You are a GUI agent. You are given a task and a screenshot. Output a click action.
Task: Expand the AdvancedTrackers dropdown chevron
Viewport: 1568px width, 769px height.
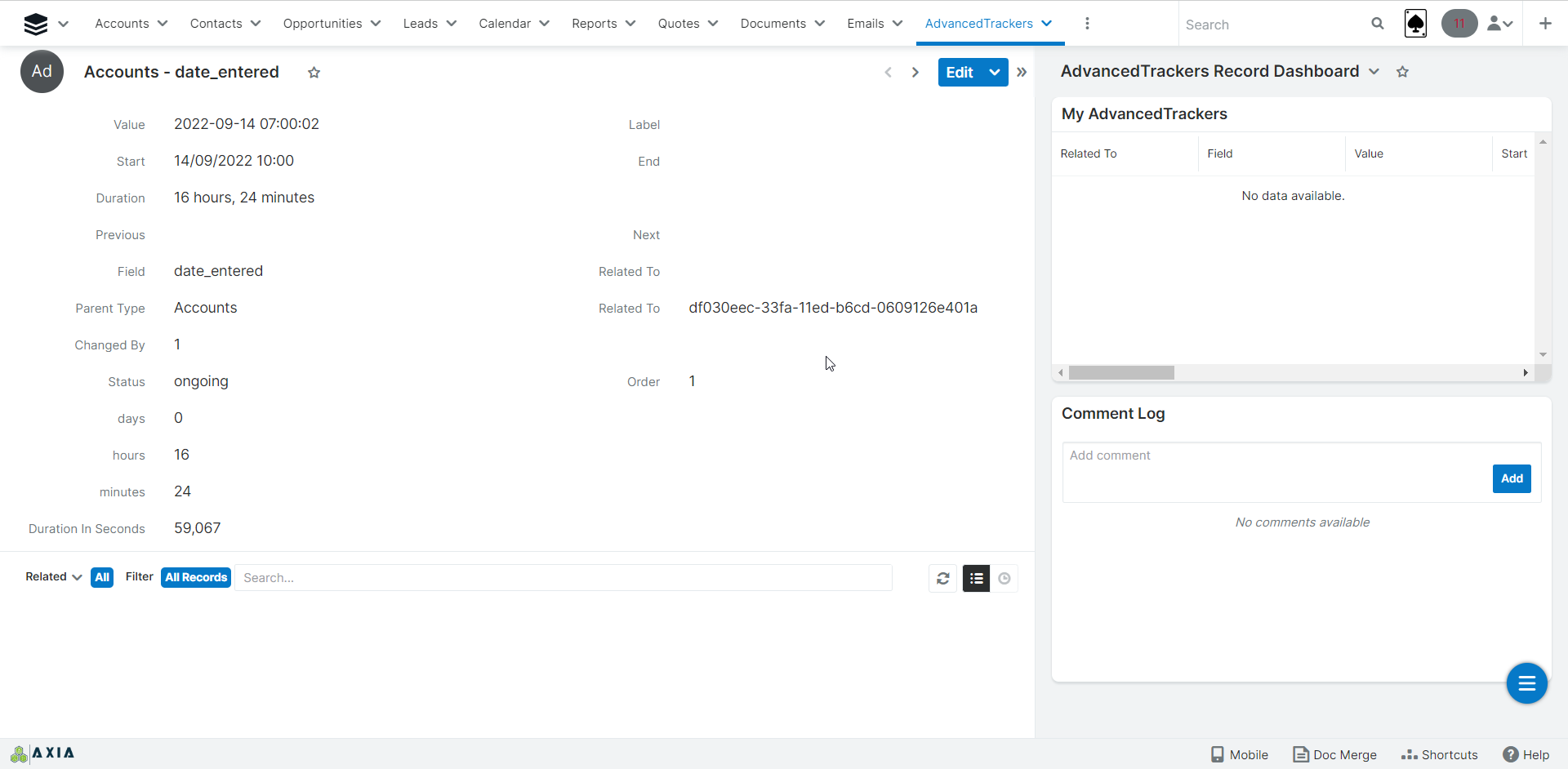click(1047, 24)
